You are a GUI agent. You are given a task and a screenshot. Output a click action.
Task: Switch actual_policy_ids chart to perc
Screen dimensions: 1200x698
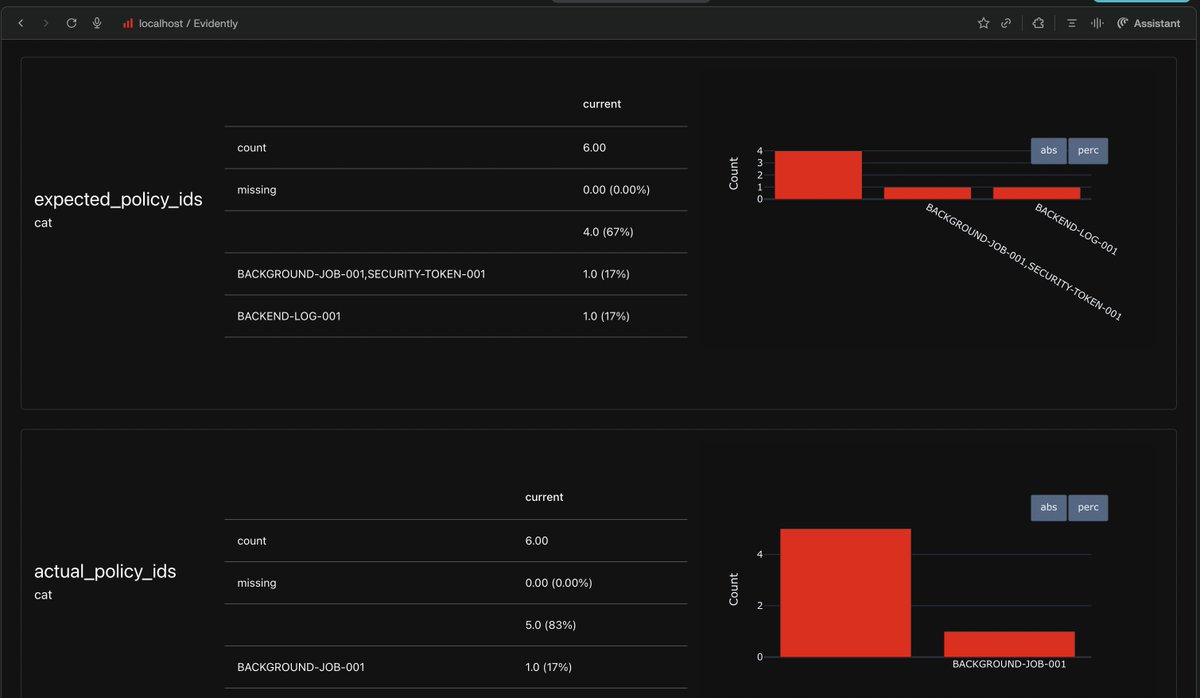point(1088,507)
